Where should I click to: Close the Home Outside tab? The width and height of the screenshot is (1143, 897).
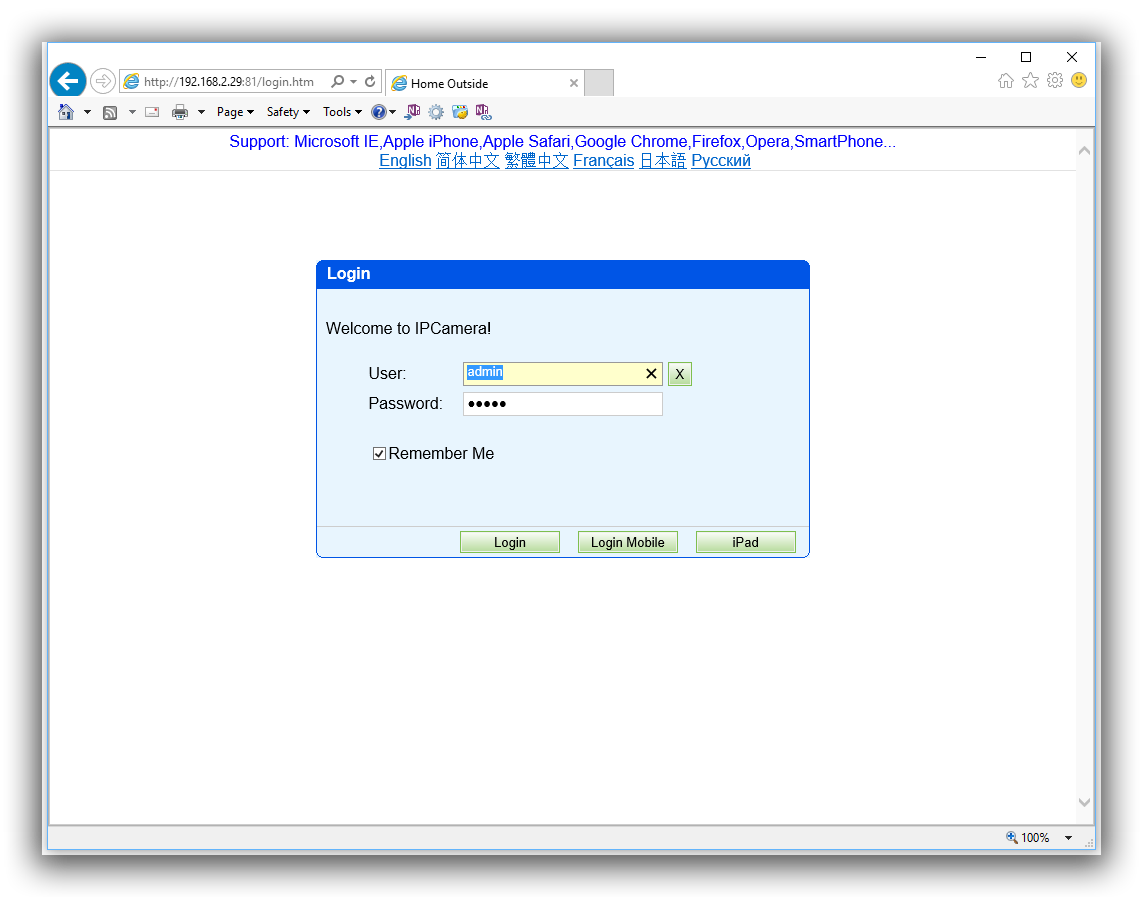point(574,83)
